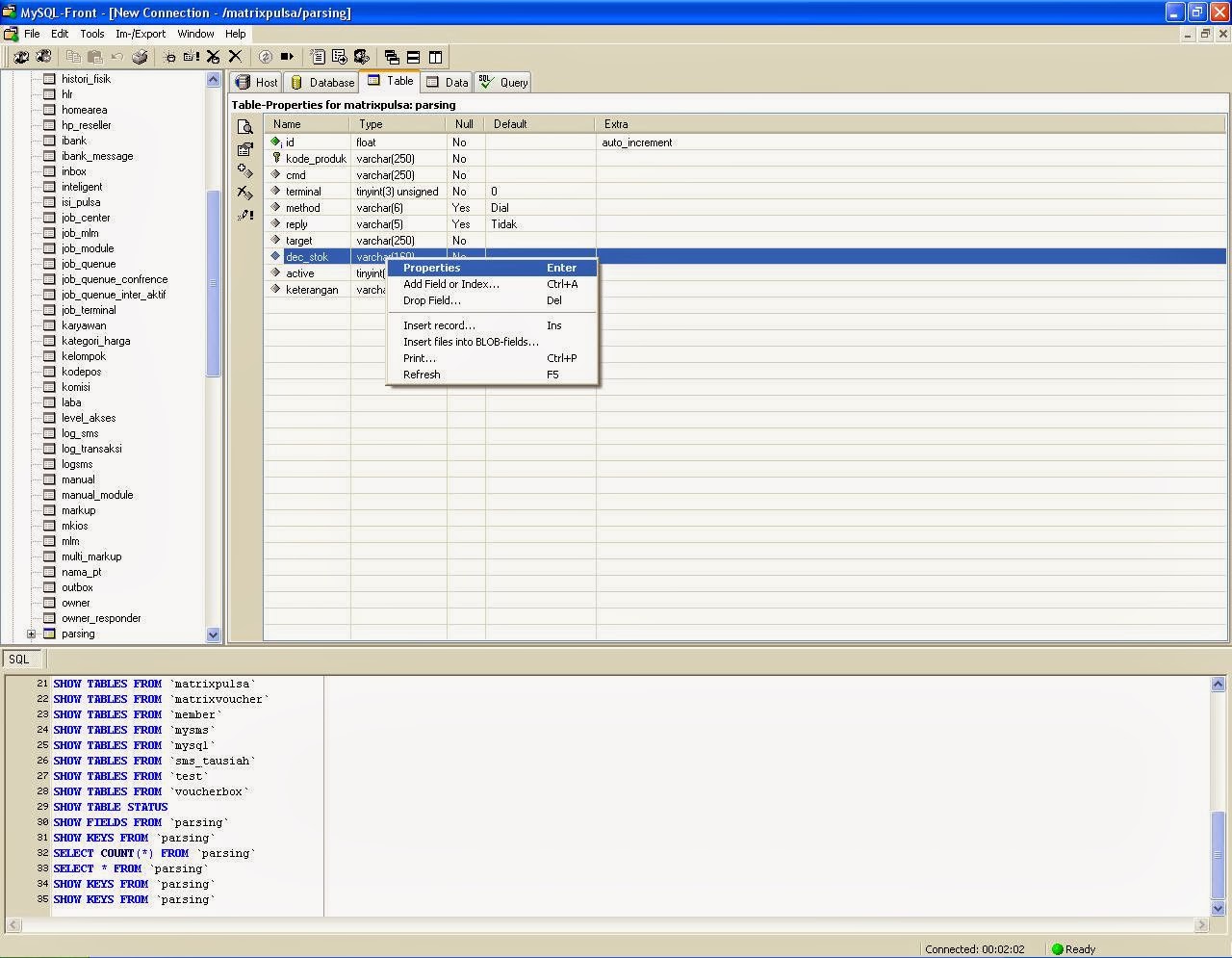Select the job_queue table in the tree
The height and width of the screenshot is (958, 1232).
click(89, 264)
